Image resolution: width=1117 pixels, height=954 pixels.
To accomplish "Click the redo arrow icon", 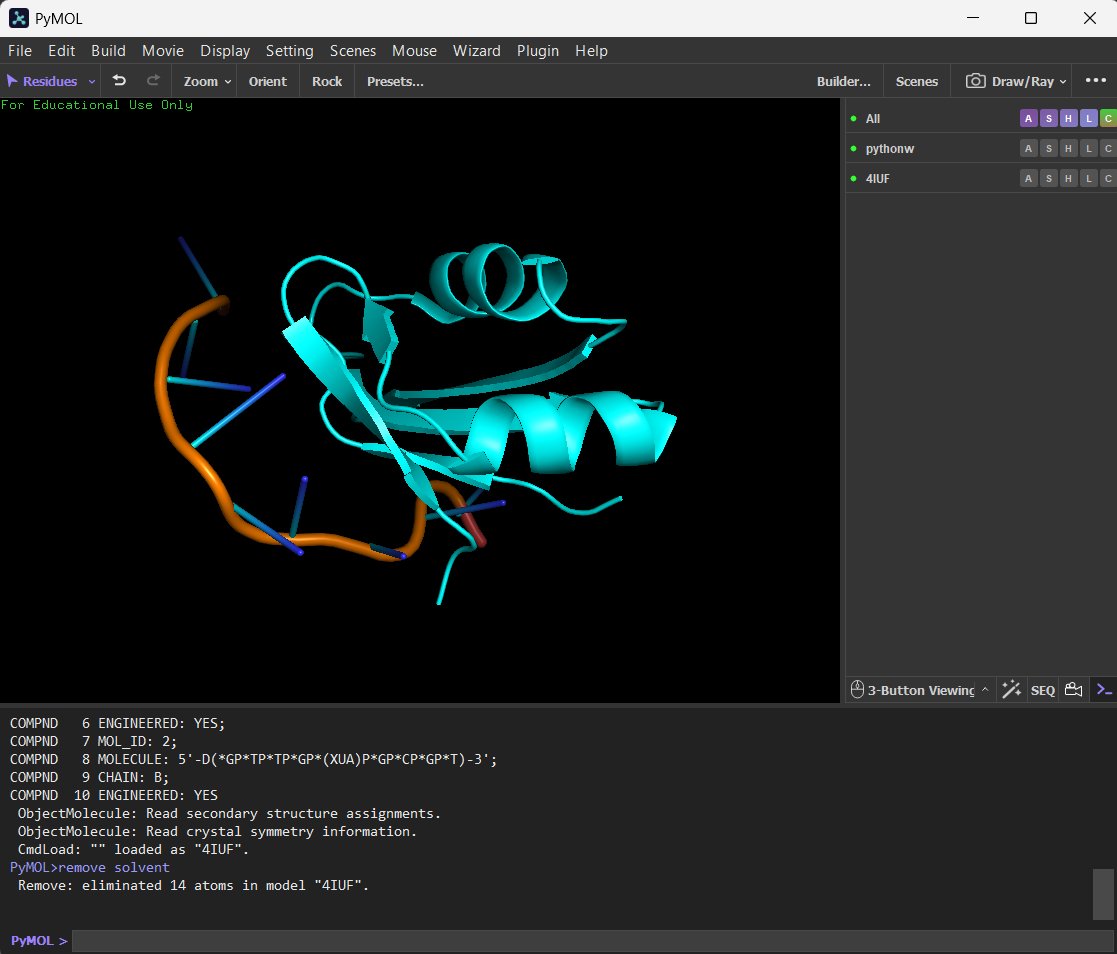I will click(153, 81).
